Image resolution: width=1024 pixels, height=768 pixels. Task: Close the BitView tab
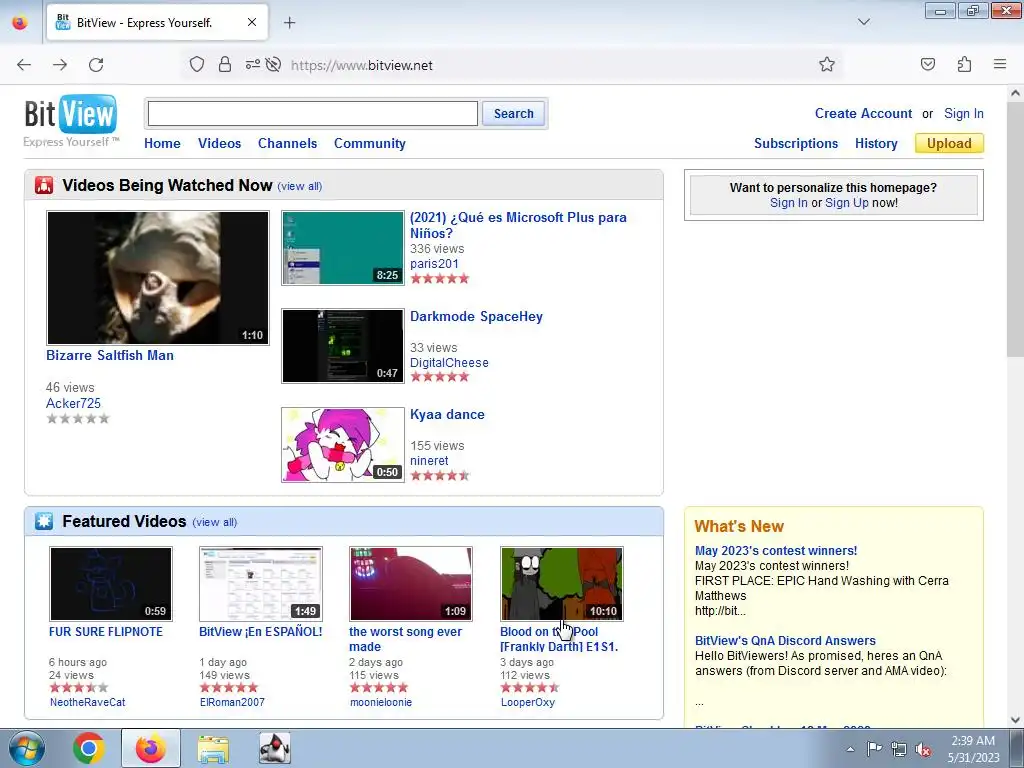[x=252, y=22]
